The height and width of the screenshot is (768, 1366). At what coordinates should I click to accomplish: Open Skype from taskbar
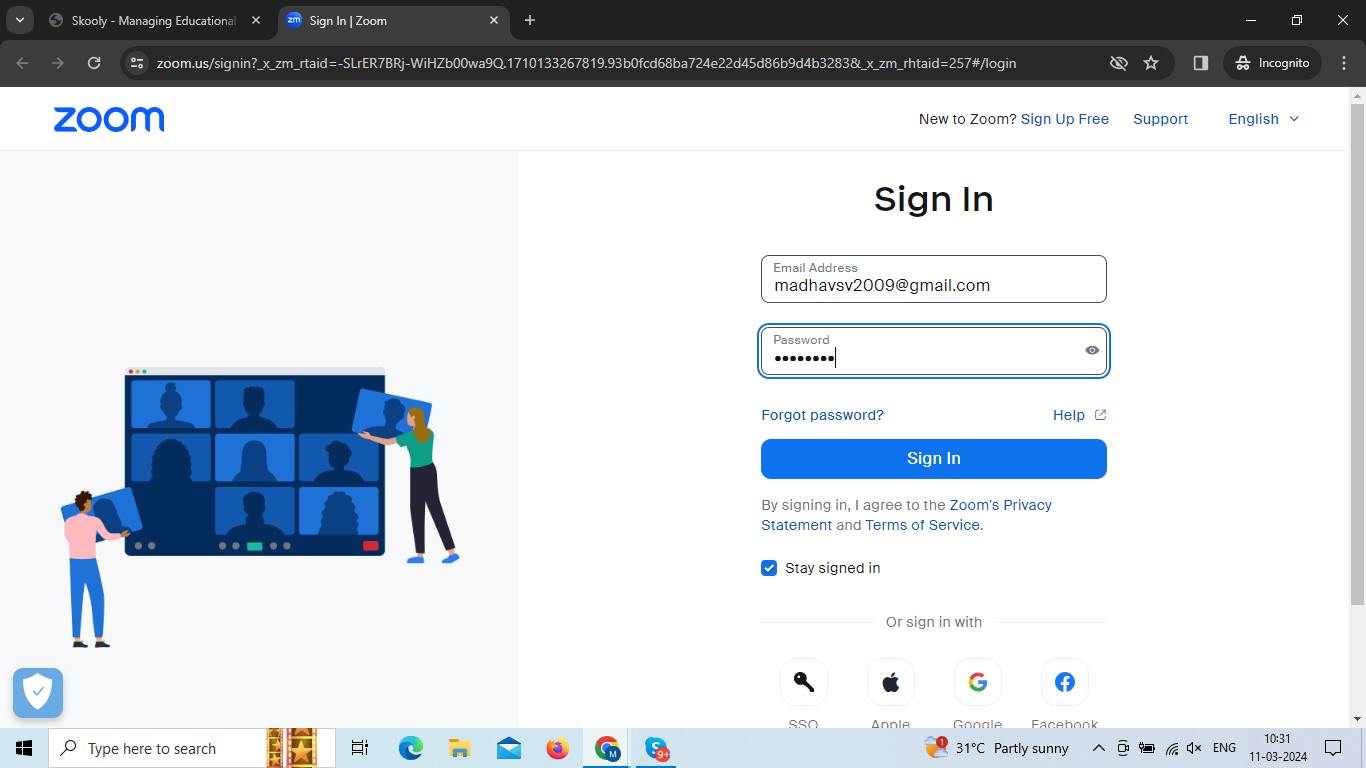tap(657, 748)
